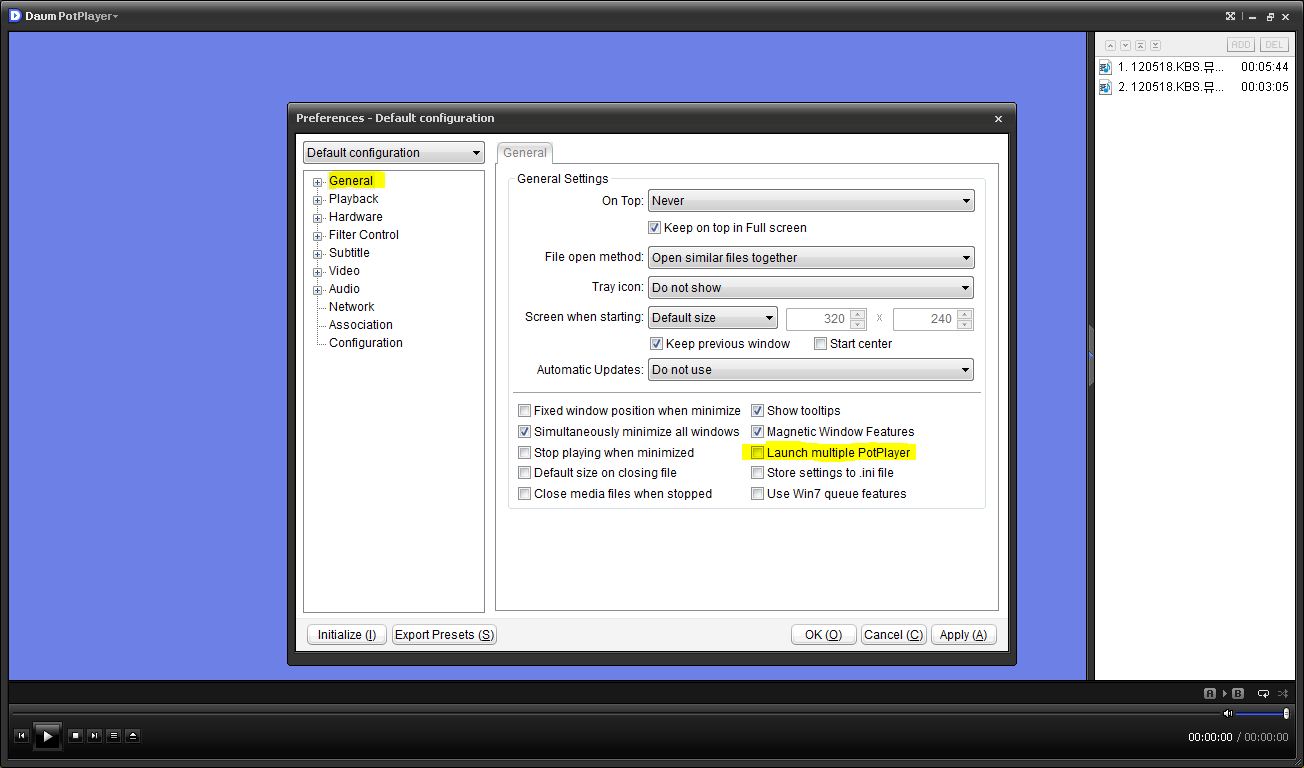Expand the Video tree node
The image size is (1304, 768).
pyautogui.click(x=318, y=272)
